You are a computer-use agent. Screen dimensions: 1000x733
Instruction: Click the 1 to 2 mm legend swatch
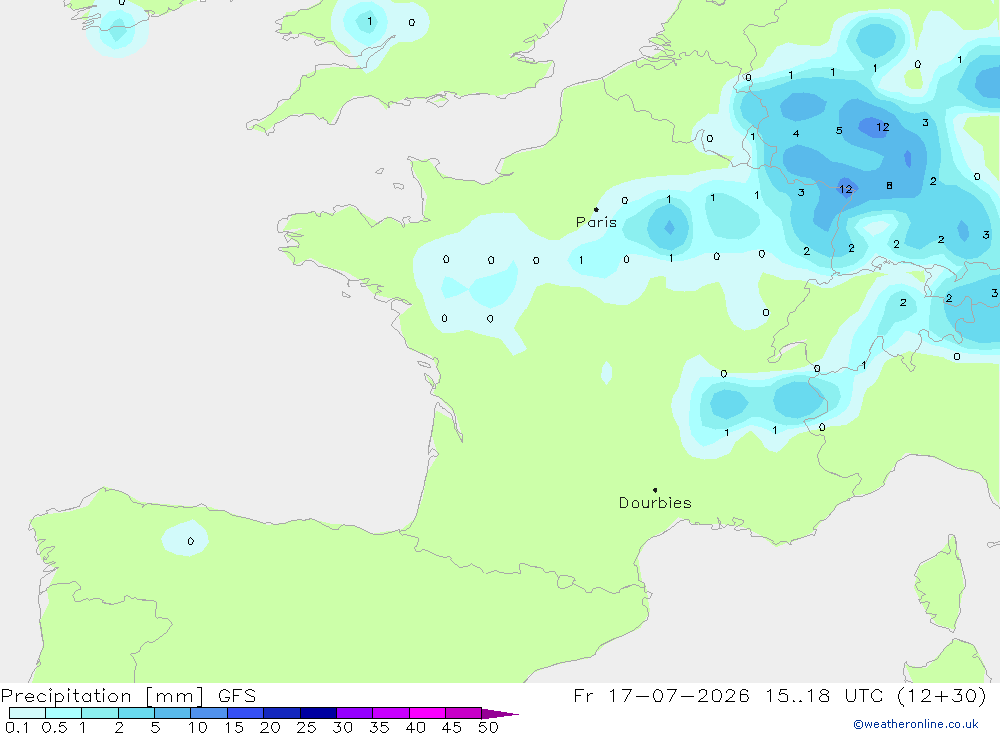click(x=99, y=713)
